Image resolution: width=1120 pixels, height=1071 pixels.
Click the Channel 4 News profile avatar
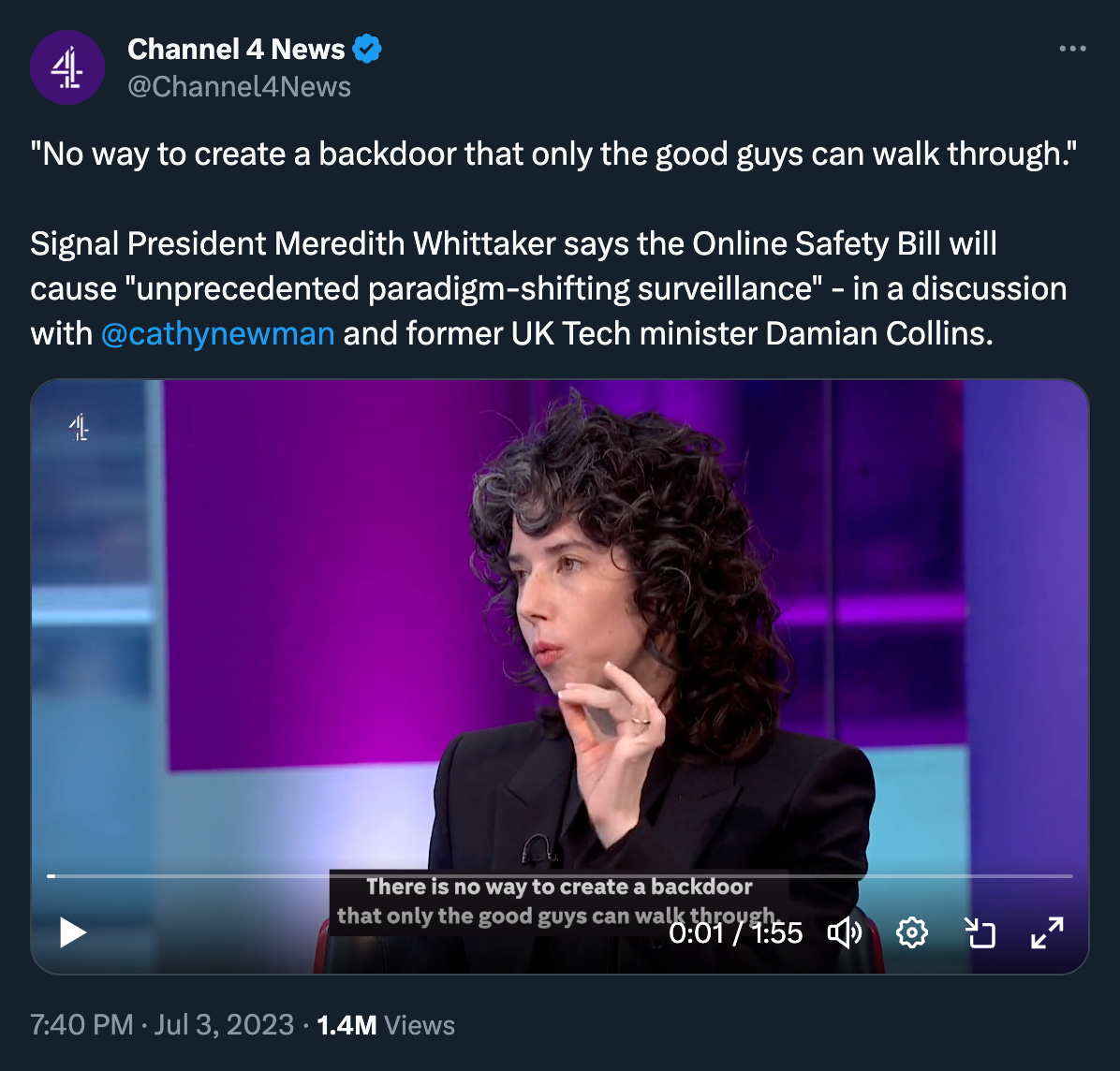coord(66,66)
